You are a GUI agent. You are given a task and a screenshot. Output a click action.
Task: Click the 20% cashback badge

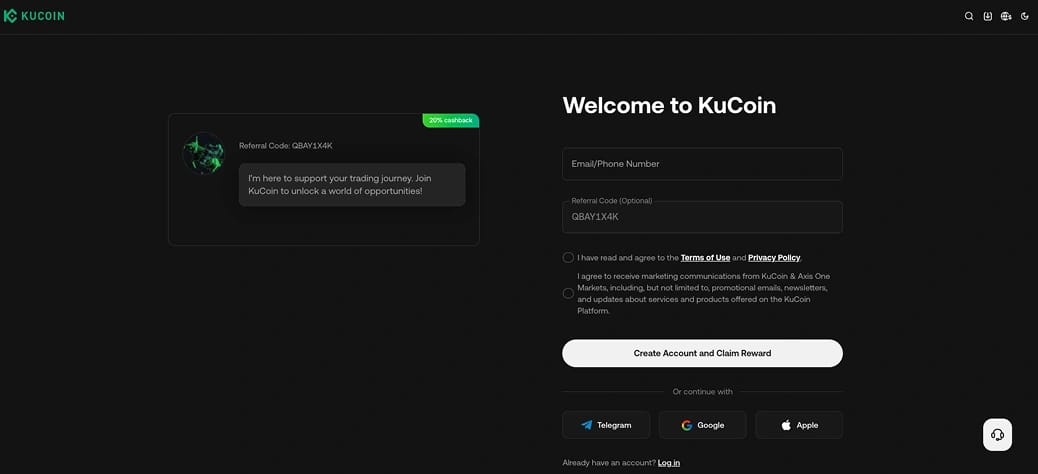(x=451, y=120)
